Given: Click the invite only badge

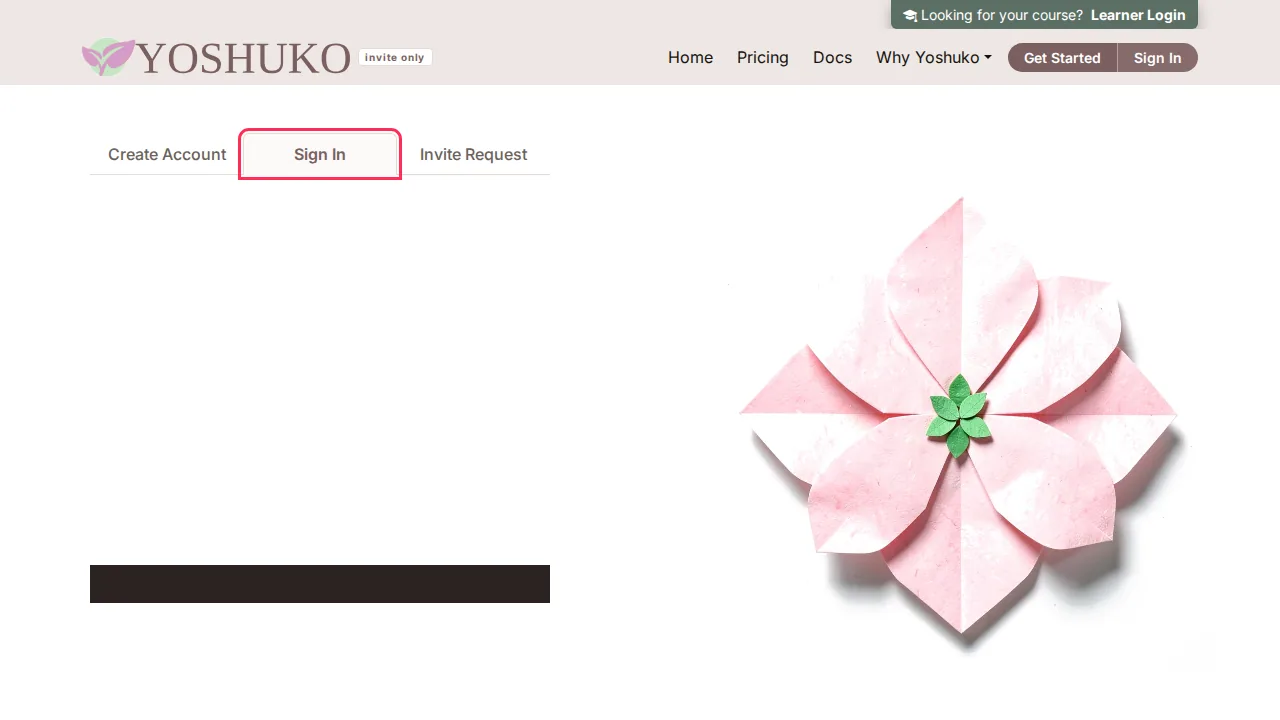Looking at the screenshot, I should (x=395, y=57).
